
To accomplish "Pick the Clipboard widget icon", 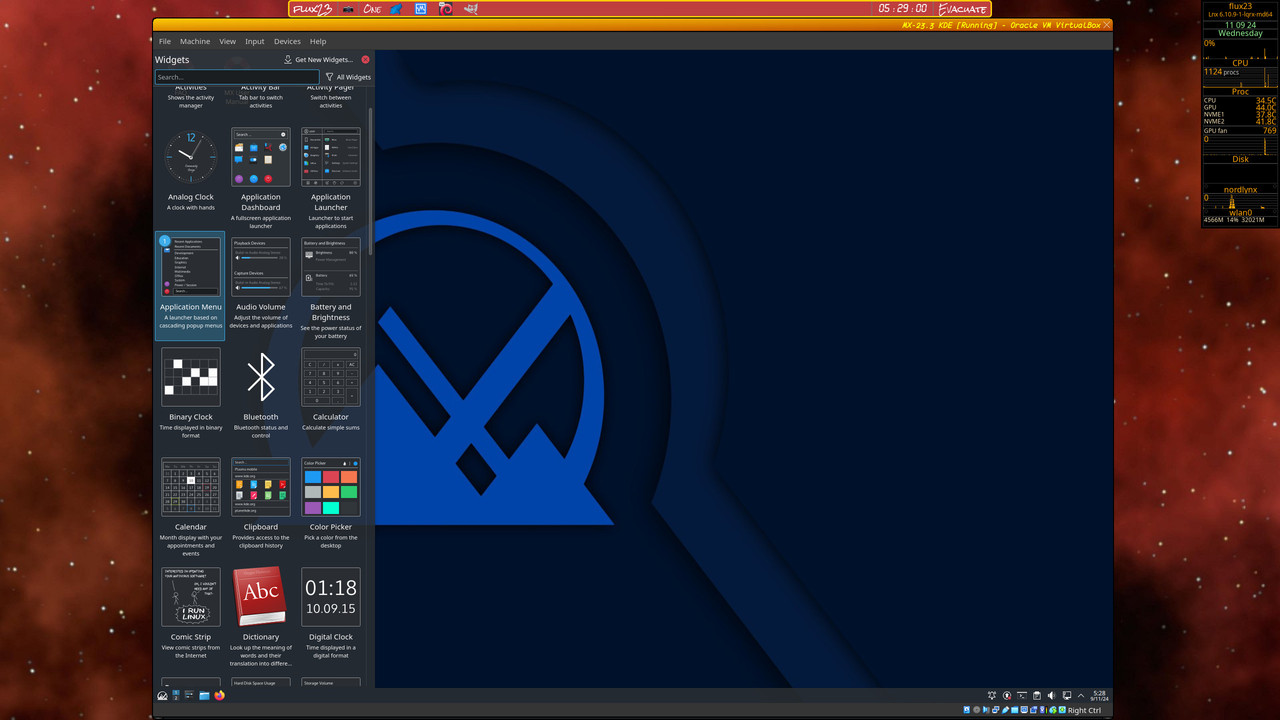I will pos(261,487).
